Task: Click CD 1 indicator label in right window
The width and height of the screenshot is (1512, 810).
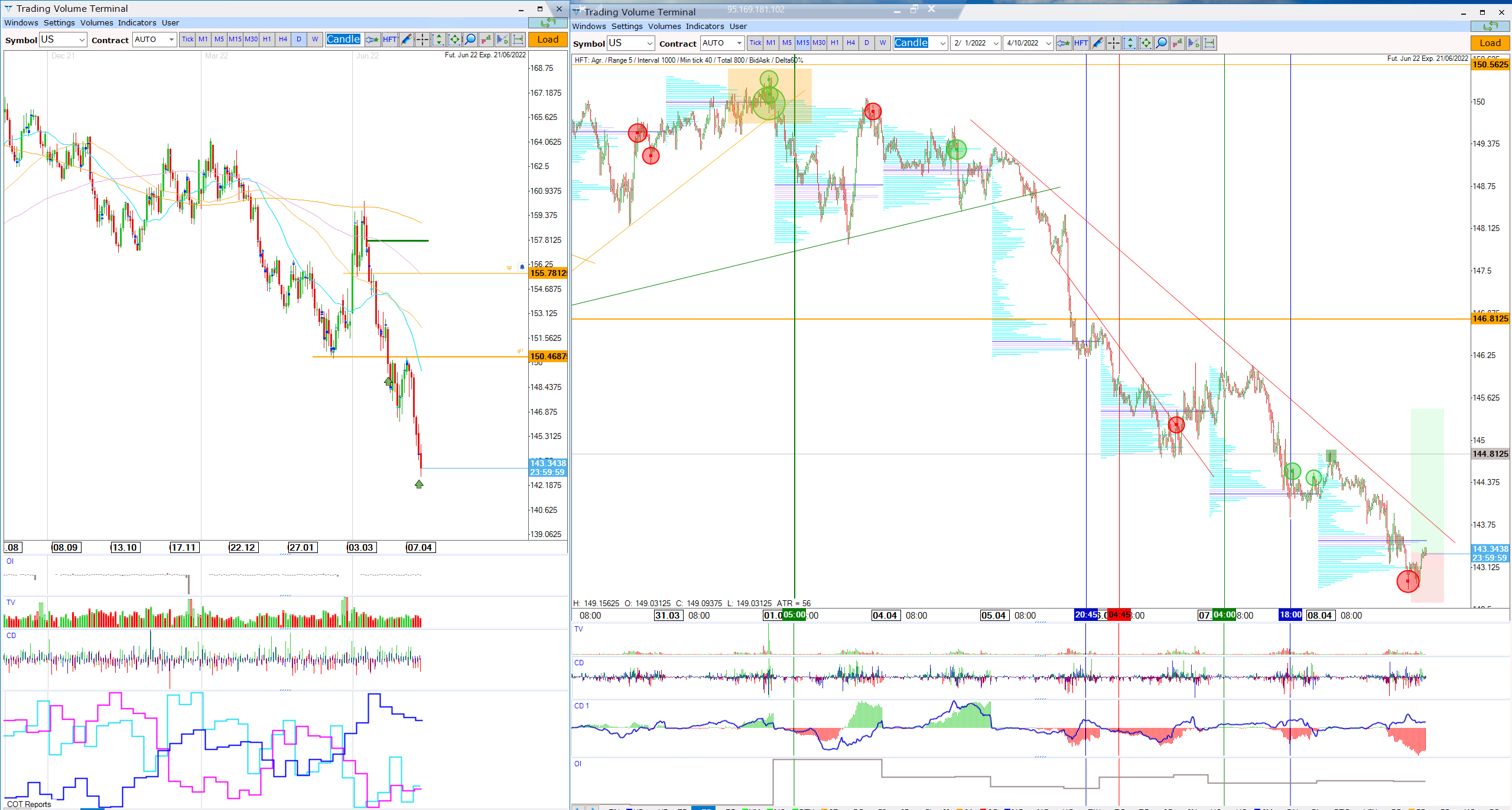Action: click(x=581, y=706)
